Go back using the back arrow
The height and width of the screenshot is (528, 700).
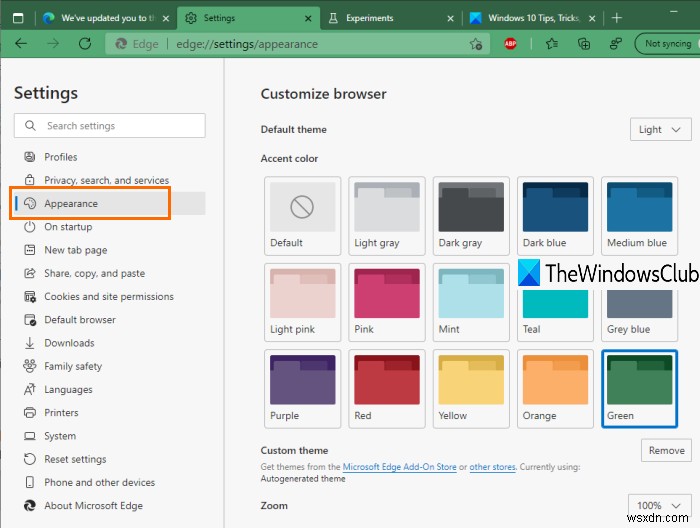21,44
